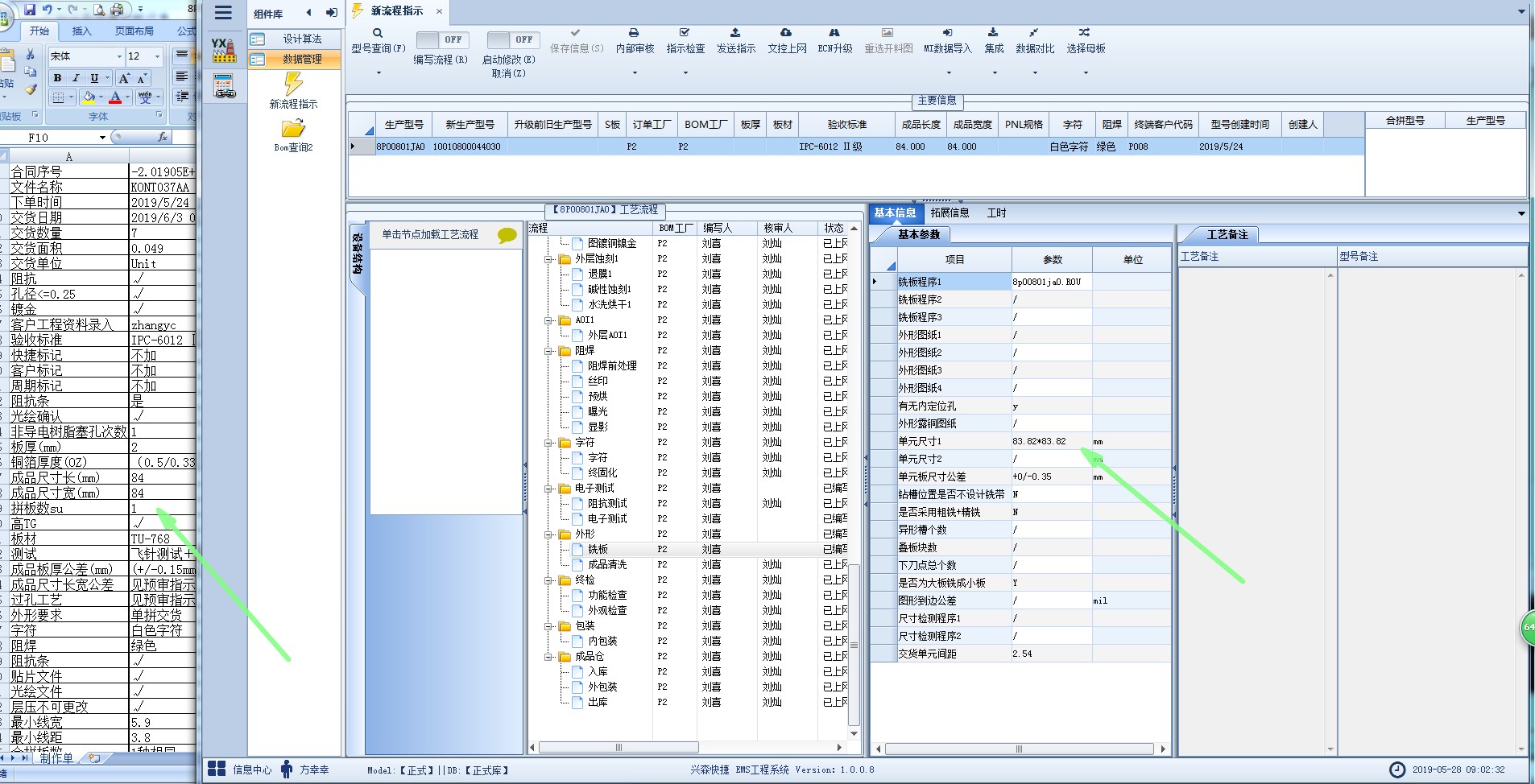Viewport: 1535px width, 784px height.
Task: Click the red font color button in Excel
Action: (115, 97)
